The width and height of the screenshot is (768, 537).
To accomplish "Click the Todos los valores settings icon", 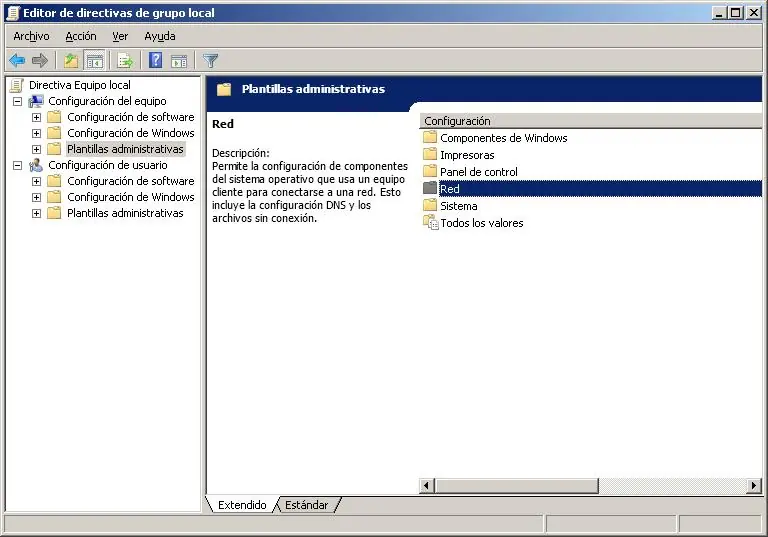I will (x=431, y=222).
